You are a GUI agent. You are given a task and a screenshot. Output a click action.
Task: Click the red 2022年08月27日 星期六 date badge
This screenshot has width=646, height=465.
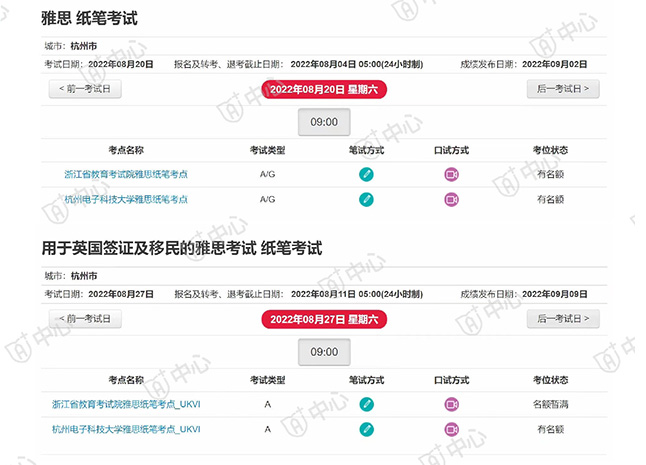324,319
